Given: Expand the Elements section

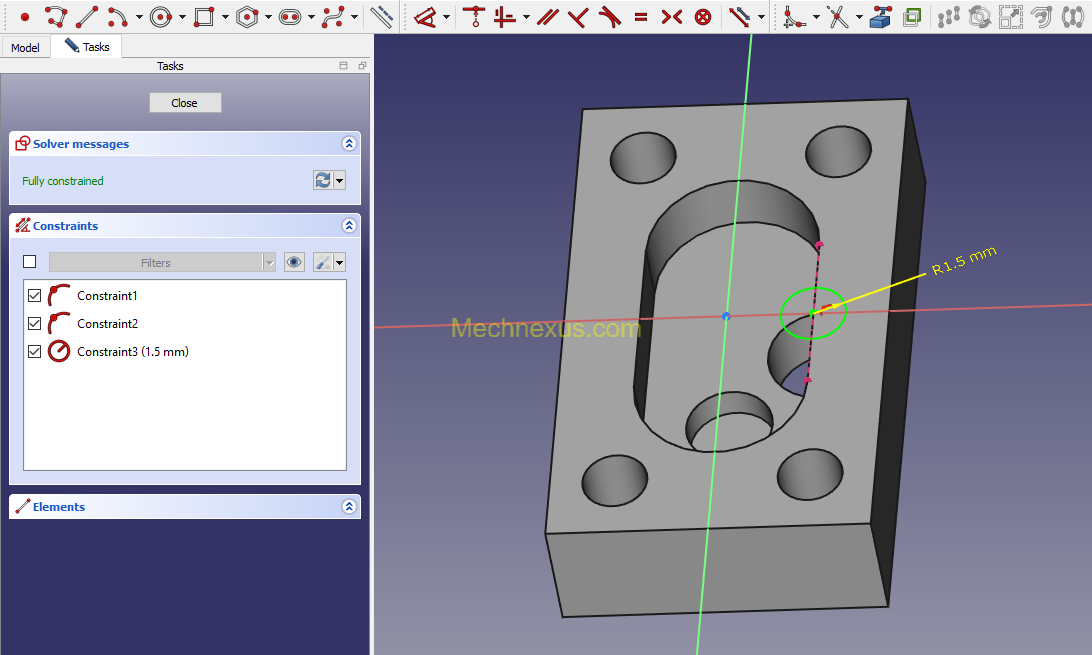Looking at the screenshot, I should pyautogui.click(x=349, y=507).
